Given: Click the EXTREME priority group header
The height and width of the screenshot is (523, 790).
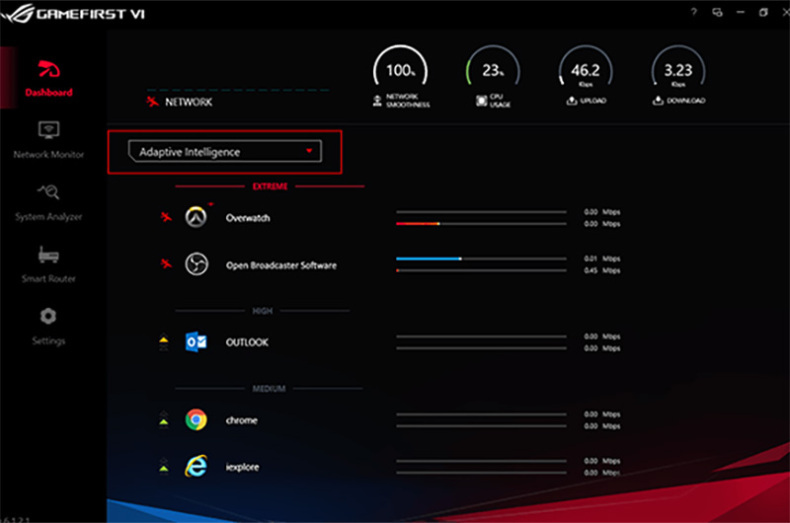Looking at the screenshot, I should (x=270, y=186).
